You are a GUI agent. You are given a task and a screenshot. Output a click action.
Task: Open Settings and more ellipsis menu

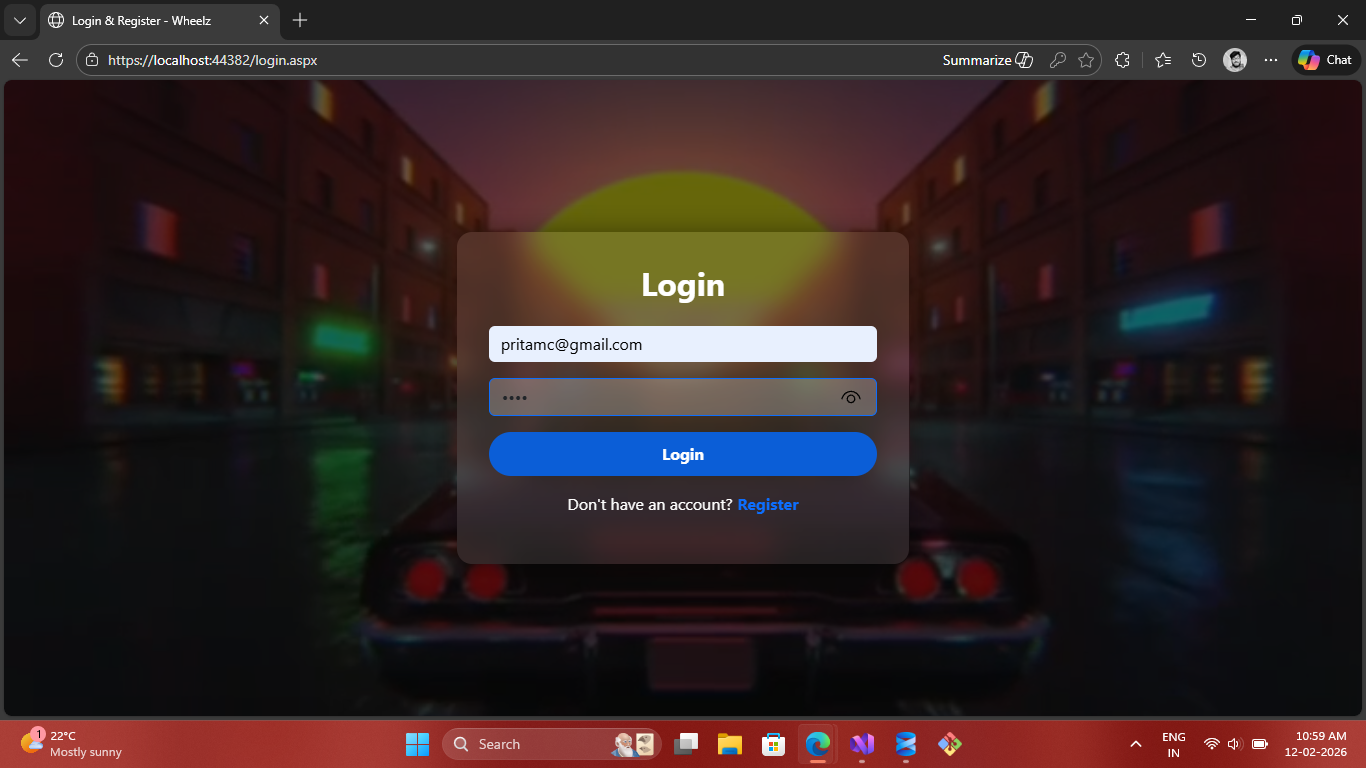[x=1271, y=60]
